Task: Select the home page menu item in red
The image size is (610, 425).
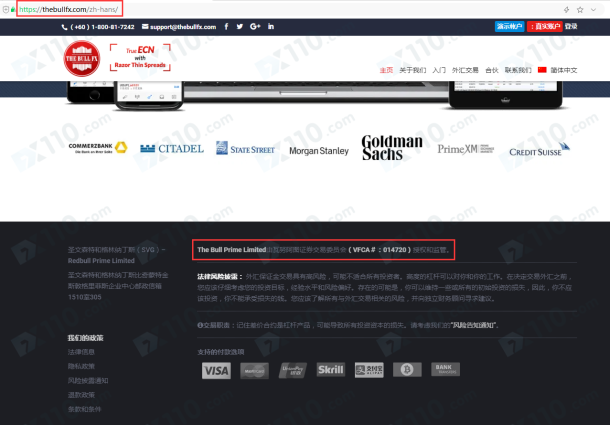Action: [x=386, y=70]
